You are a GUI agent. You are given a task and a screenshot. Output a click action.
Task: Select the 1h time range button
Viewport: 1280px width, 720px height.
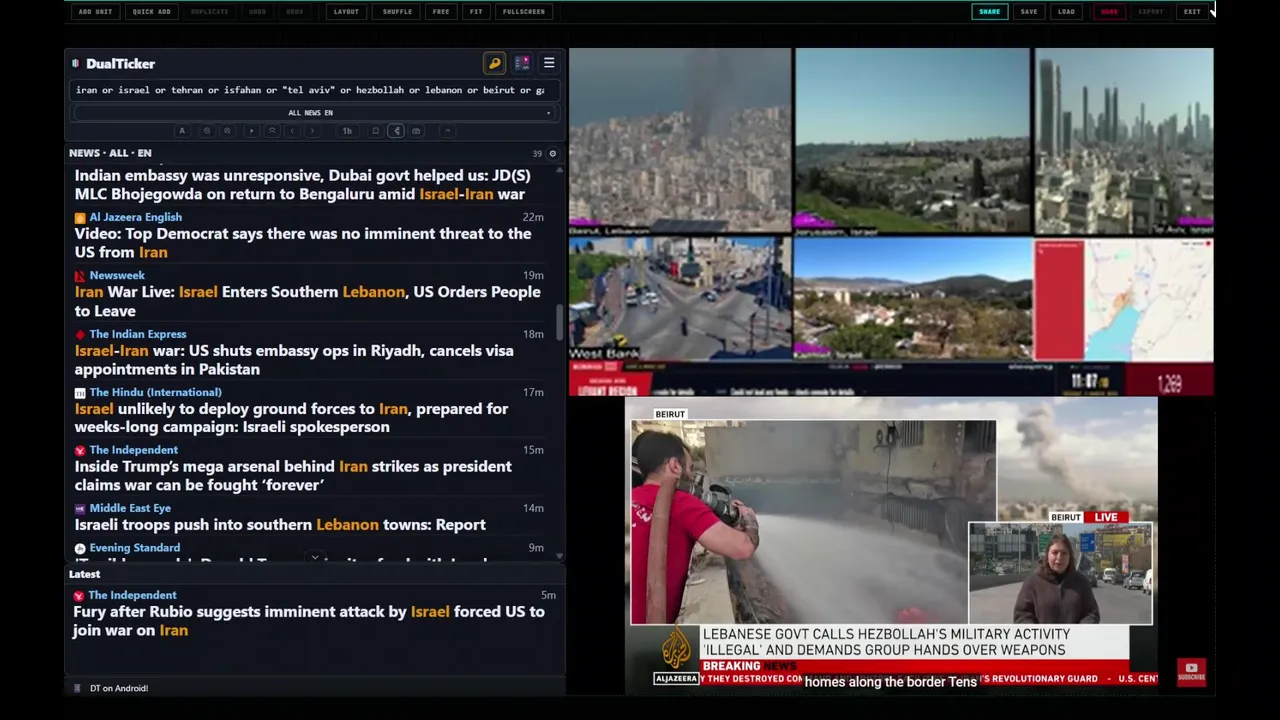coord(347,131)
